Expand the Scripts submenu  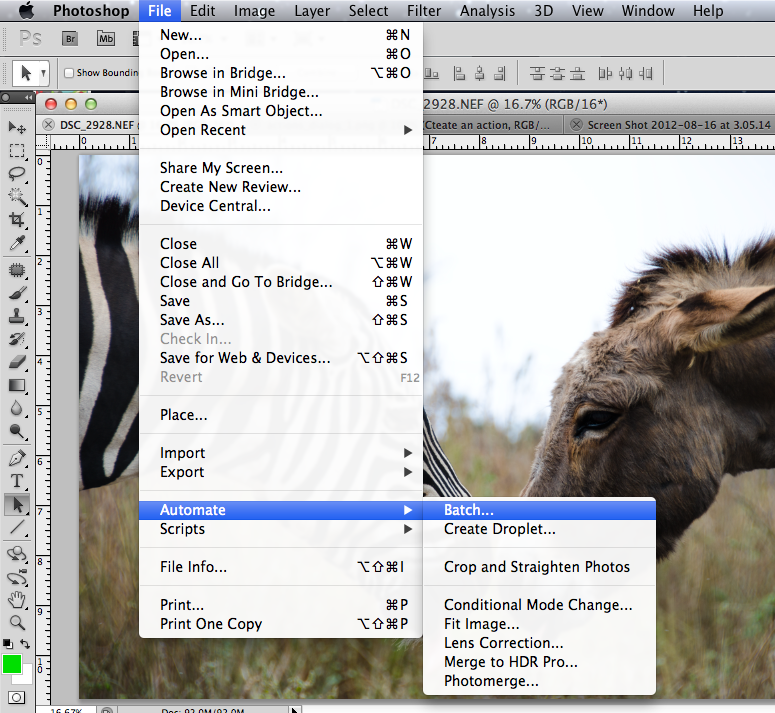(408, 529)
